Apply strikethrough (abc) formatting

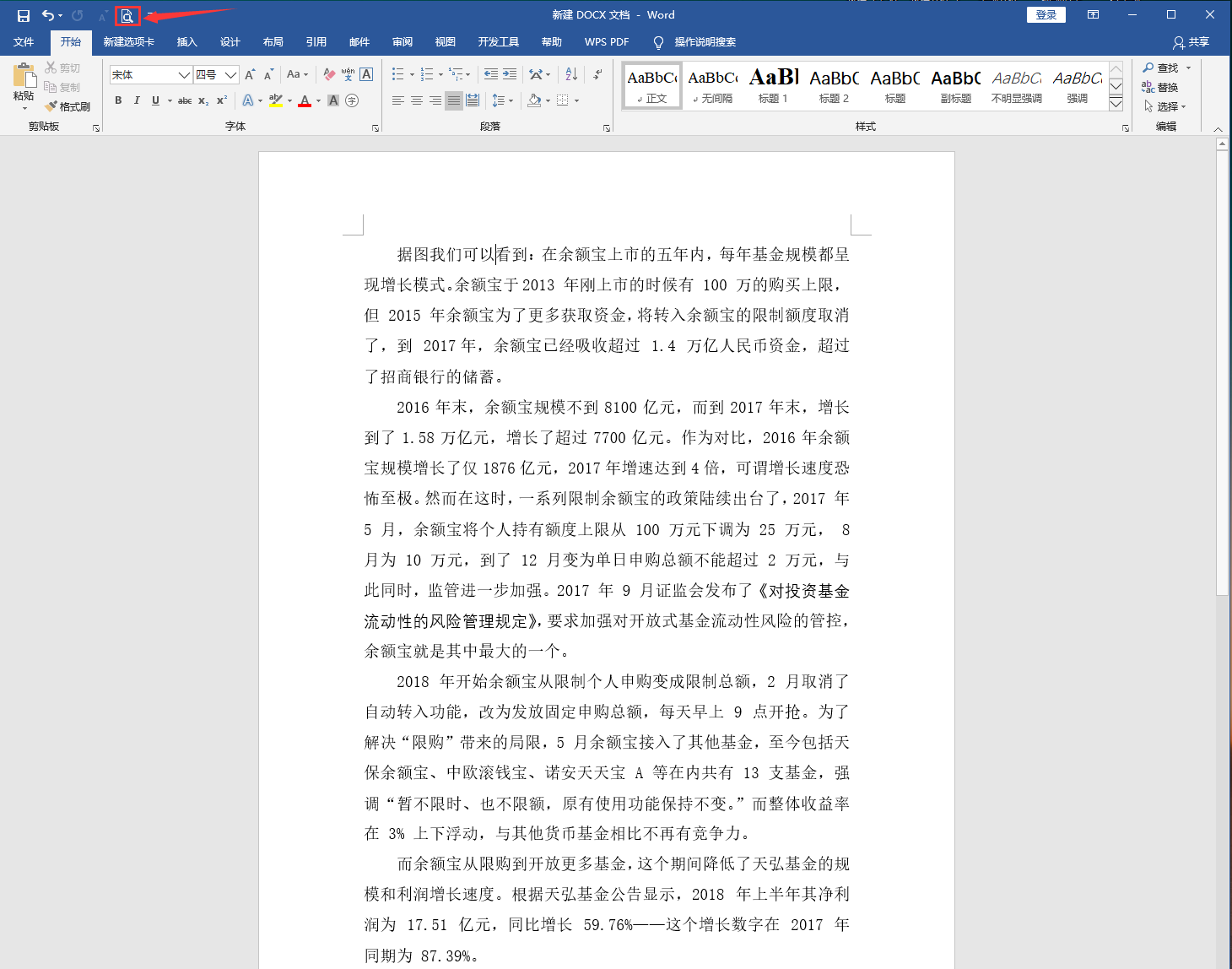click(185, 100)
